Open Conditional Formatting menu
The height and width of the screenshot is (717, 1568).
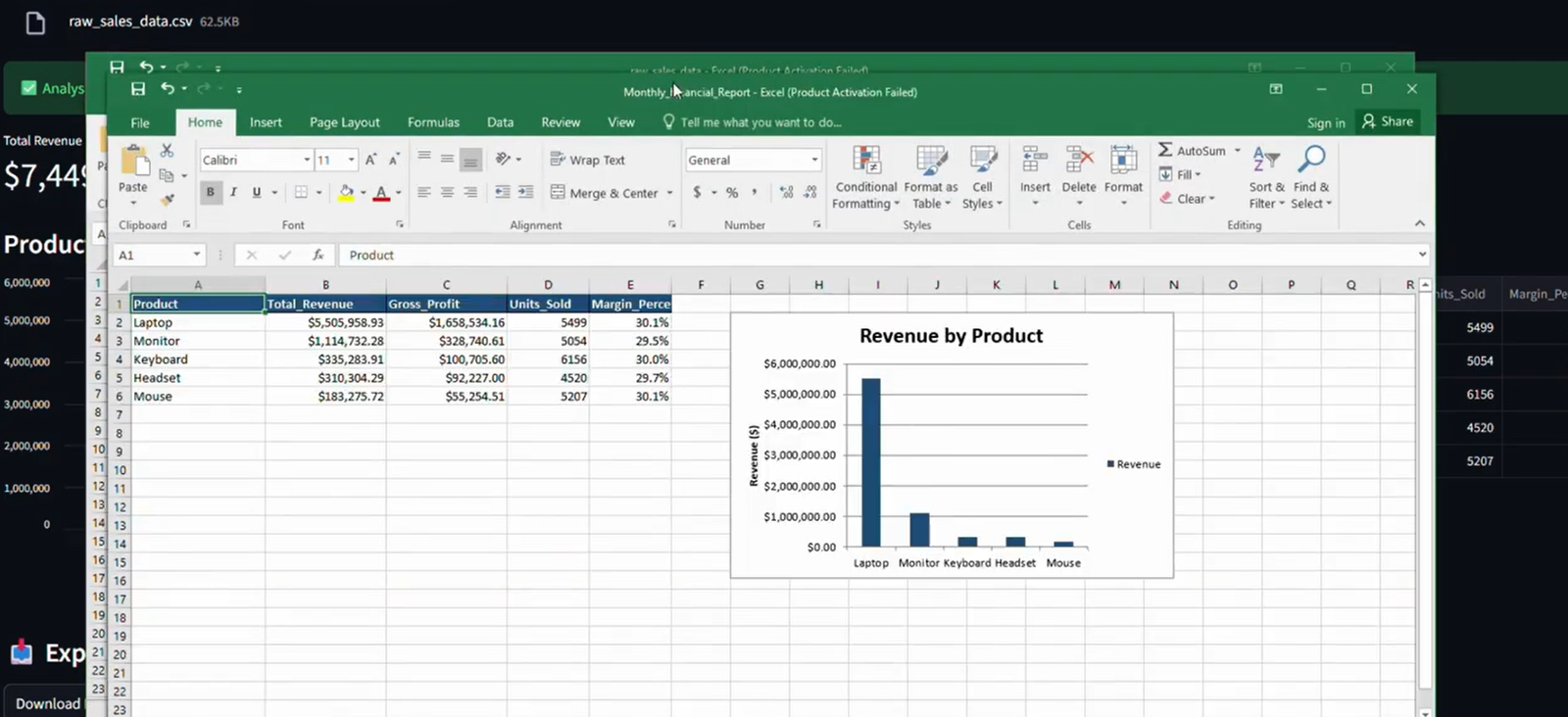[x=866, y=177]
